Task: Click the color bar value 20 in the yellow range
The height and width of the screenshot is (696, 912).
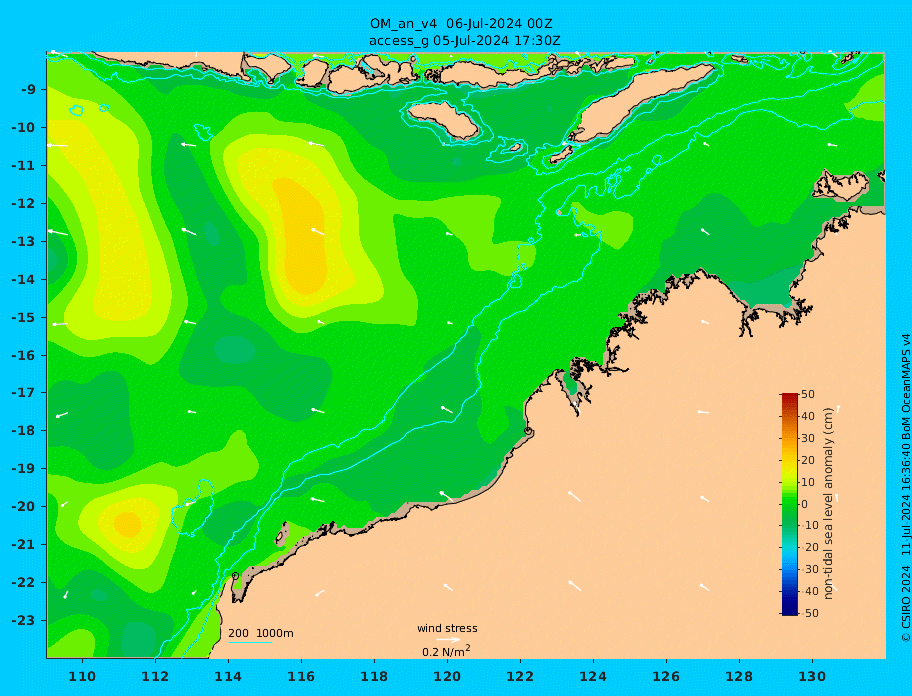Action: [x=808, y=461]
